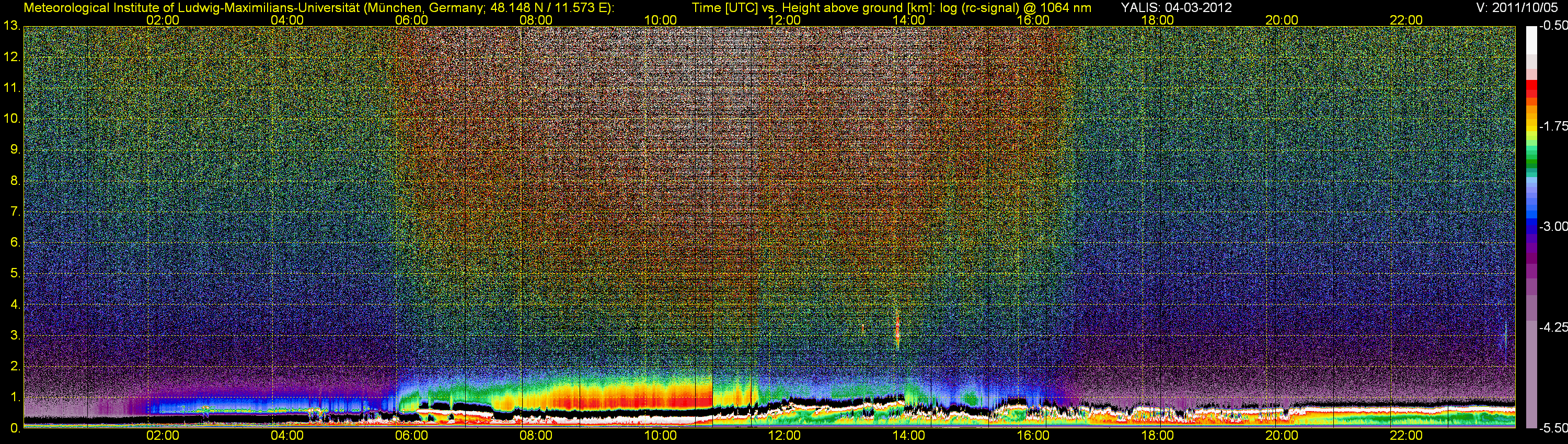Click the -1.75 color scale value
The image size is (1568, 444).
click(x=1553, y=126)
